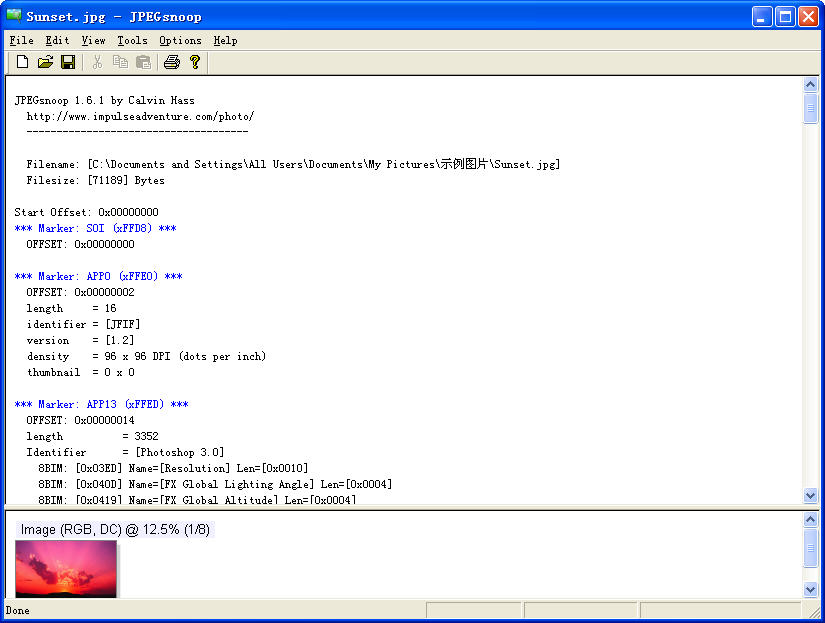Screen dimensions: 825x623
Task: Open the Options menu
Action: click(x=180, y=41)
